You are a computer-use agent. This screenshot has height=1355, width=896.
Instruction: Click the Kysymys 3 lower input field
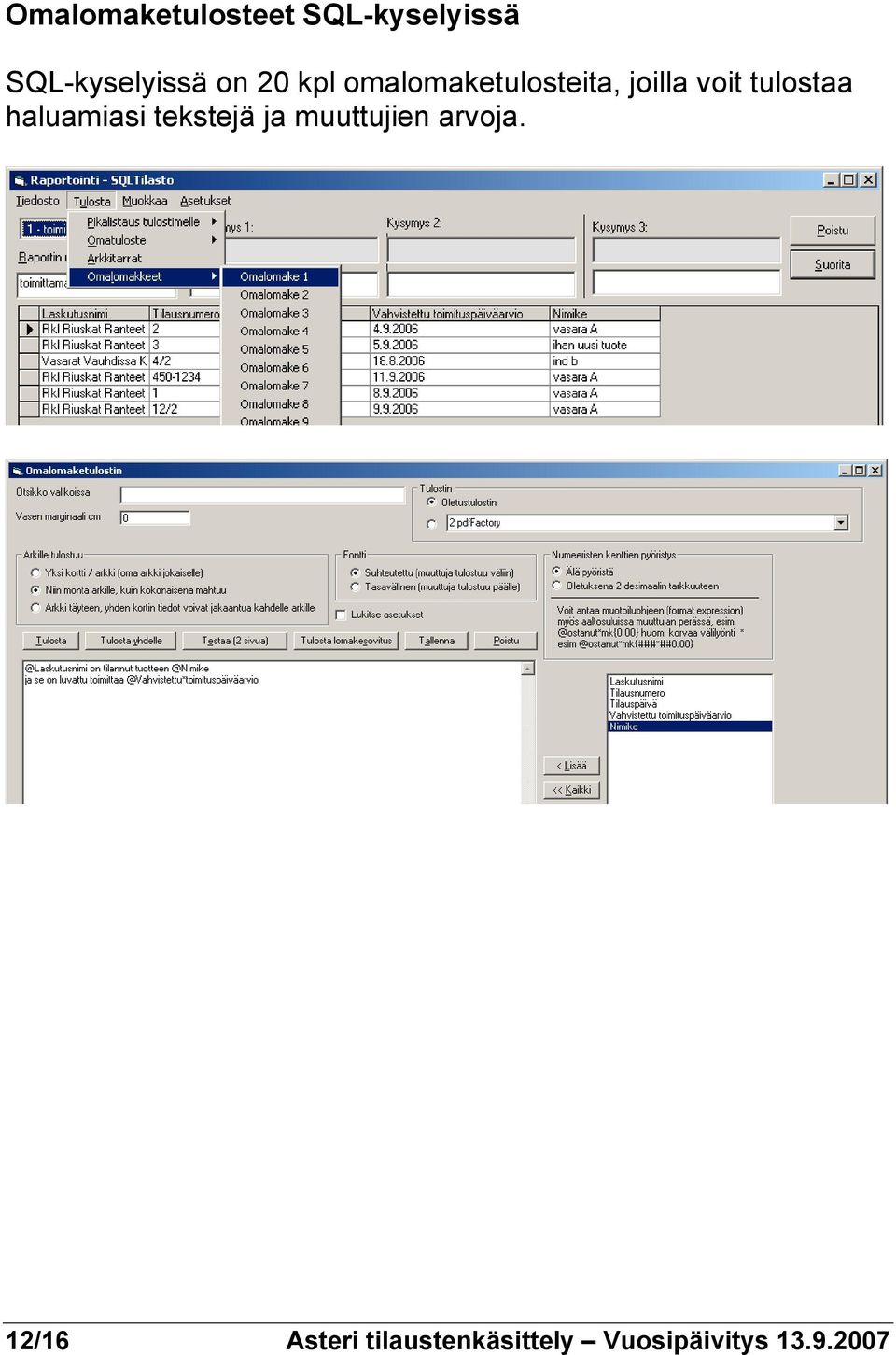687,283
